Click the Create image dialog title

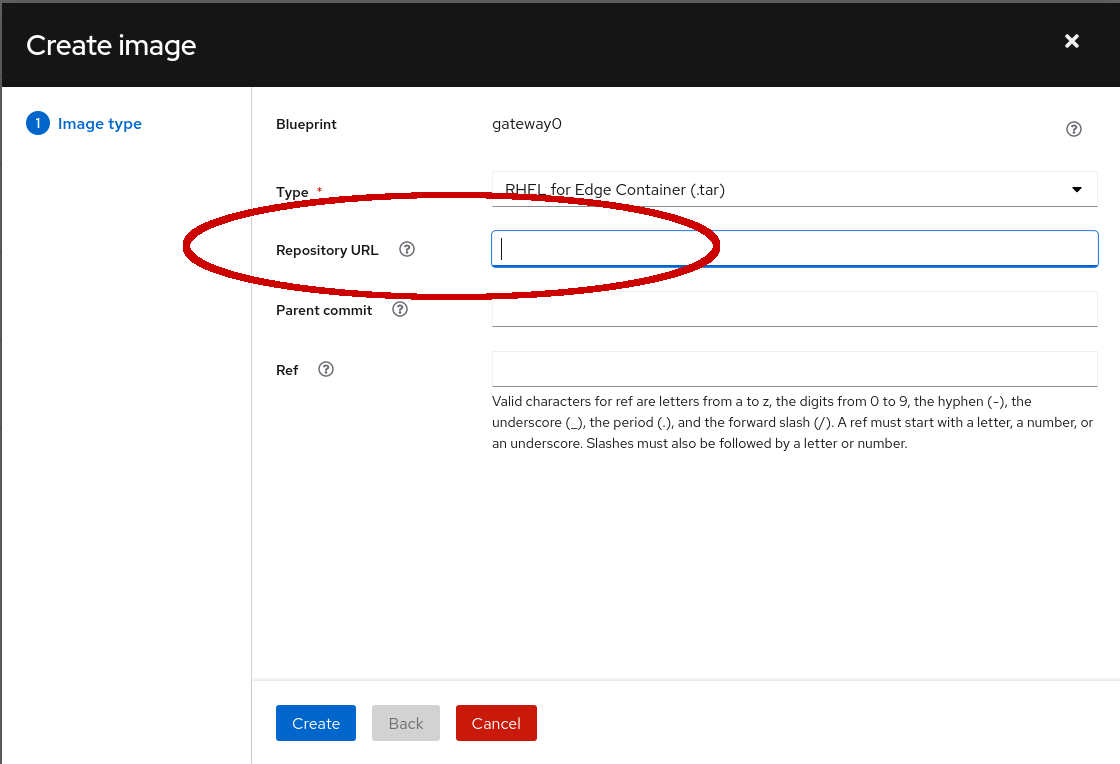(x=111, y=45)
